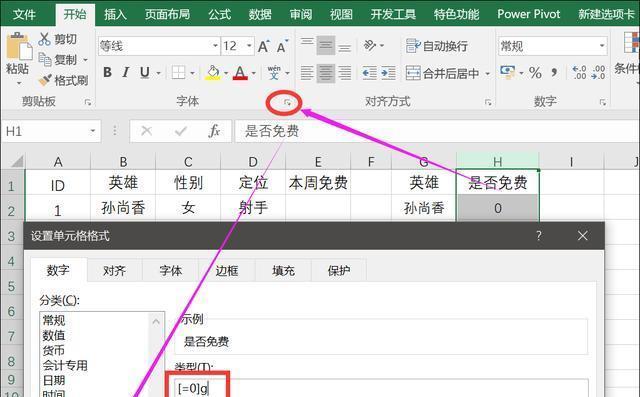Align text left
Viewport: 640px width, 397px height.
[x=307, y=73]
